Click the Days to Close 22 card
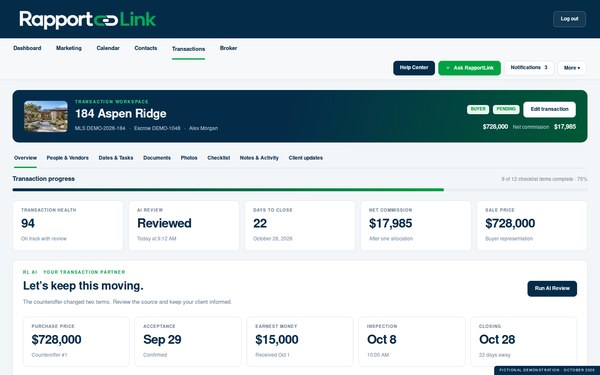The height and width of the screenshot is (375, 600). (x=300, y=225)
